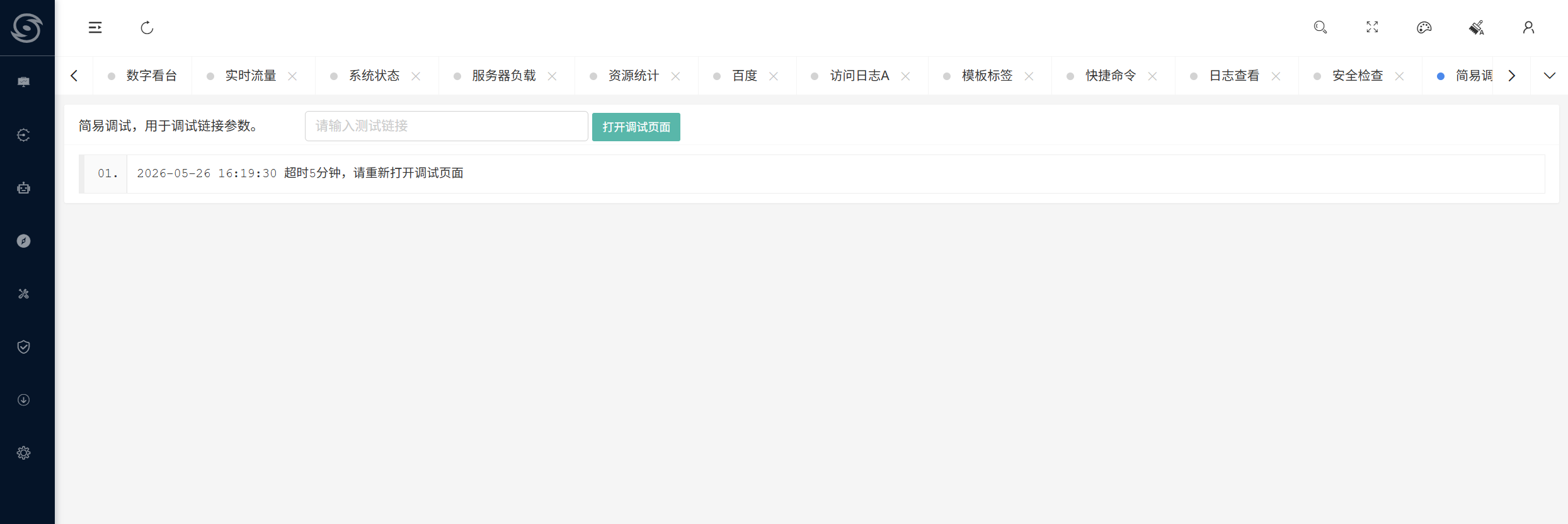Click the clear cache brush icon

(1477, 27)
